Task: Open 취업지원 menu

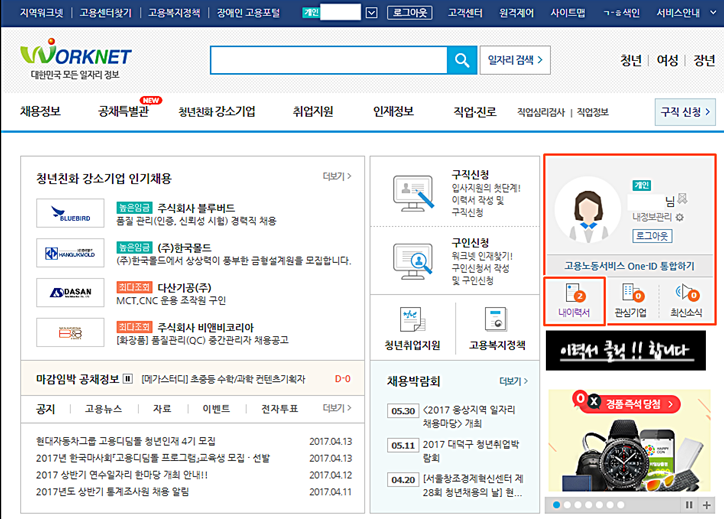Action: (x=313, y=111)
